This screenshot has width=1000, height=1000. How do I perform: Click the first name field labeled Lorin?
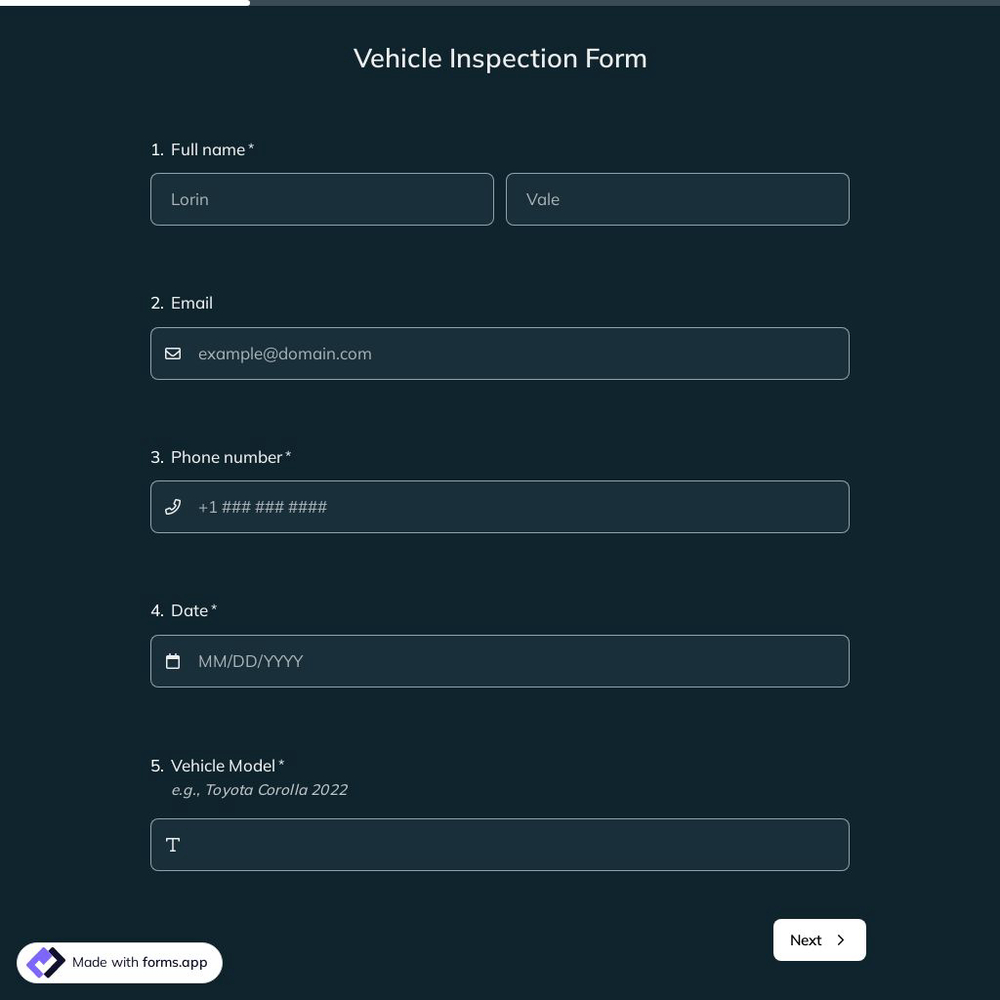coord(322,197)
